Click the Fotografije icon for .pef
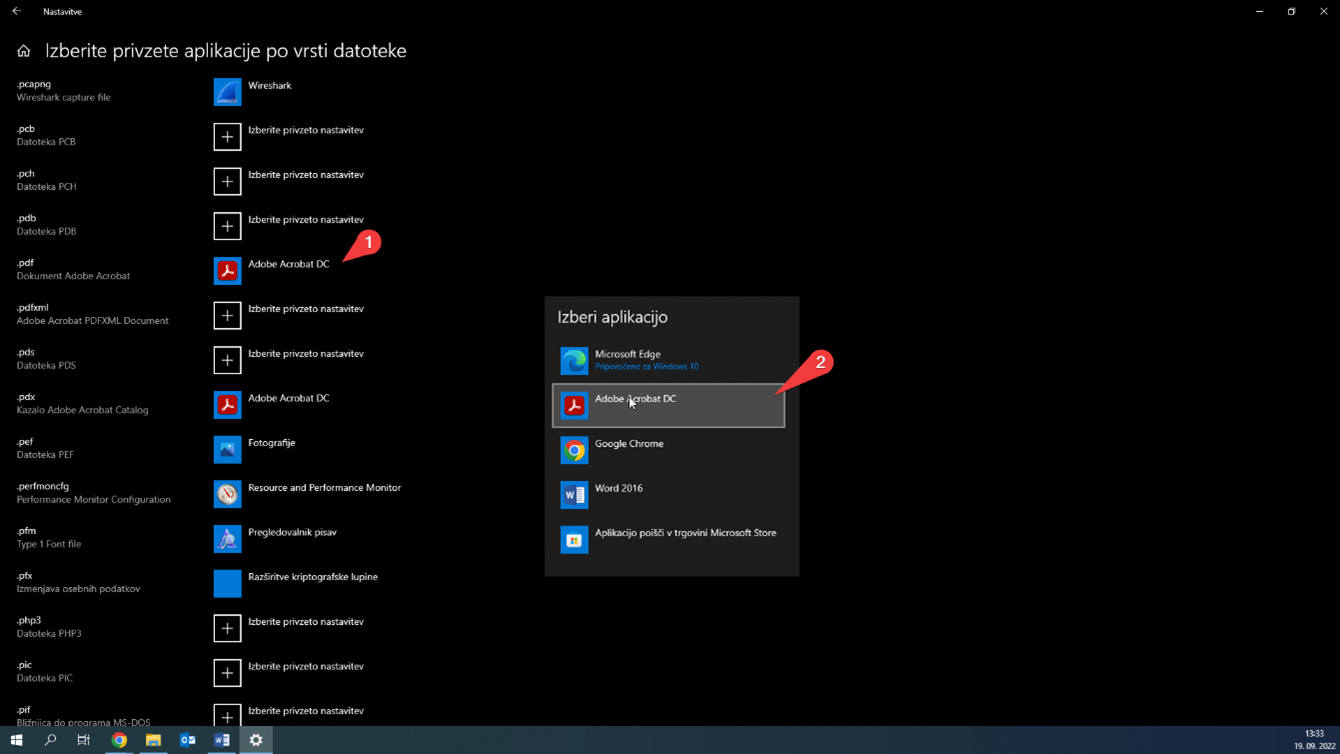This screenshot has width=1340, height=754. [x=227, y=449]
